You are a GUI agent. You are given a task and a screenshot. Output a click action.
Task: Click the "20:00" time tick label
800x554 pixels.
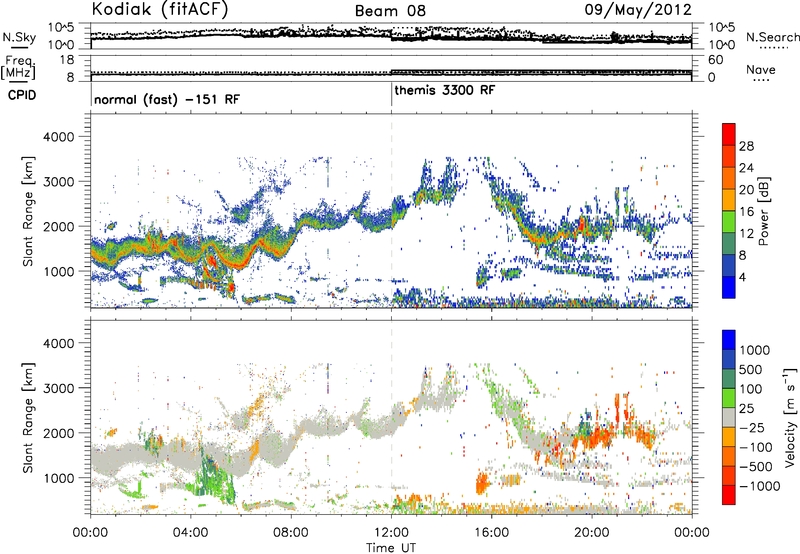[x=591, y=533]
